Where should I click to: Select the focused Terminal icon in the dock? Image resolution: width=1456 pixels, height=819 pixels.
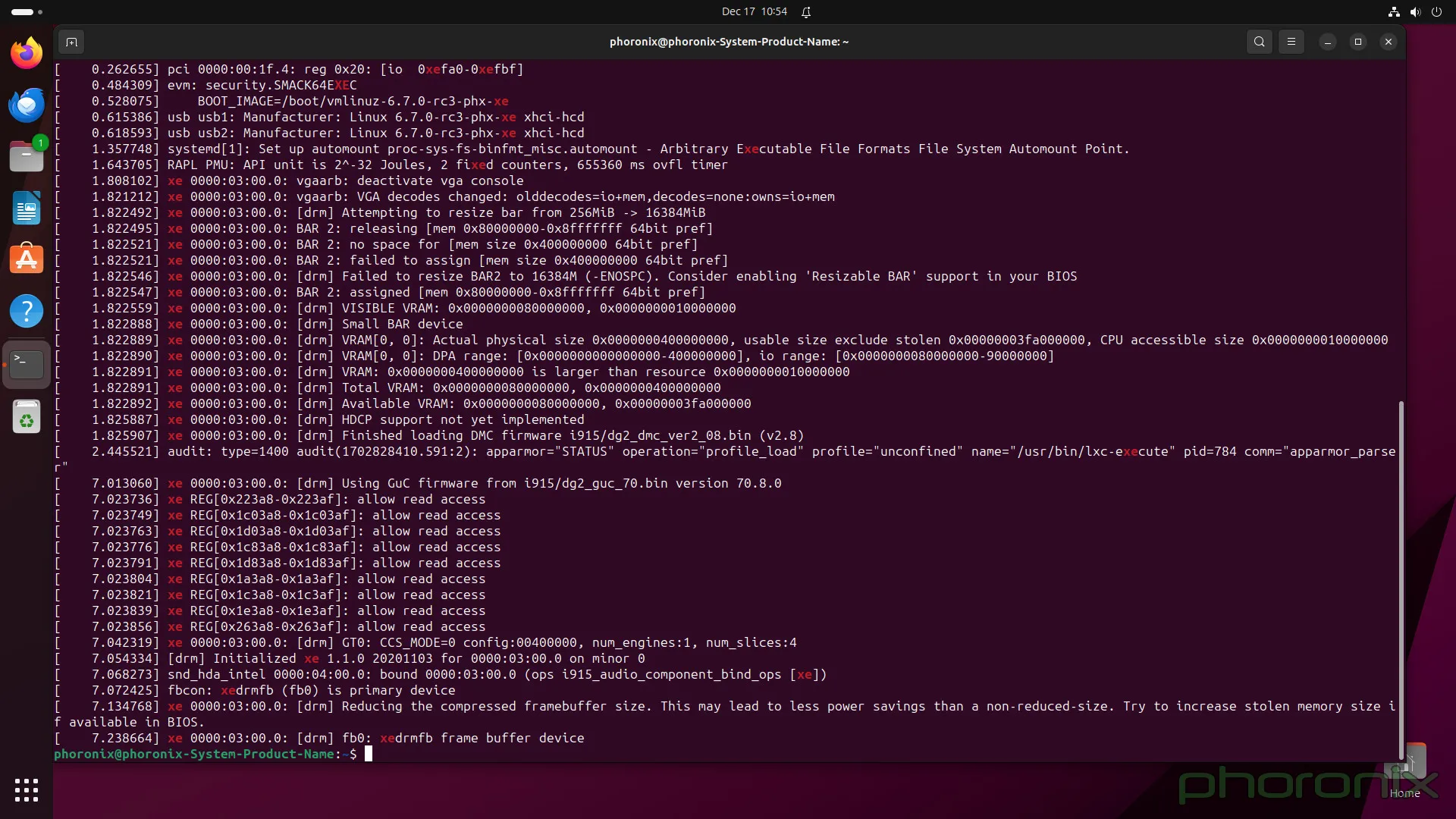coord(27,364)
